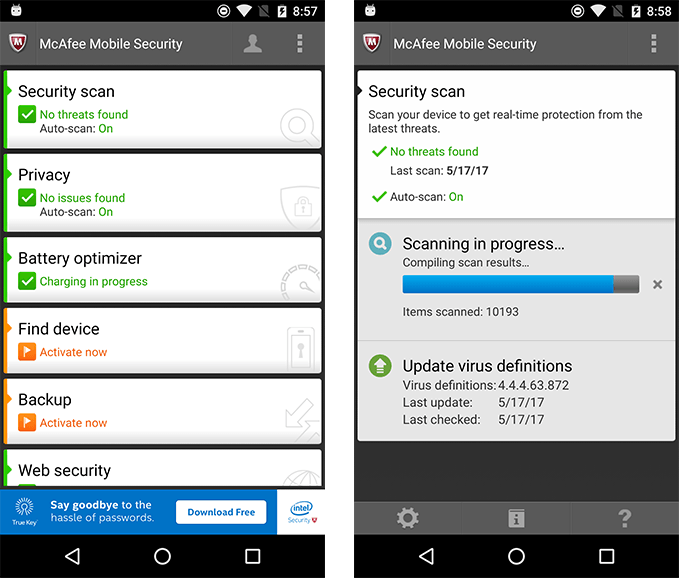
Task: Open the help question mark icon
Action: click(624, 518)
